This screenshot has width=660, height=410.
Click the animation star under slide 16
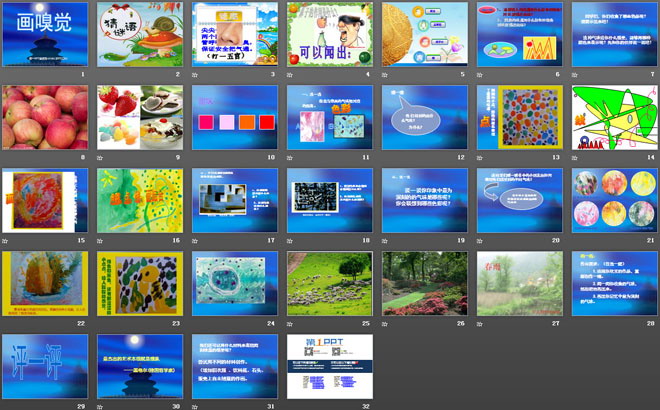click(100, 241)
